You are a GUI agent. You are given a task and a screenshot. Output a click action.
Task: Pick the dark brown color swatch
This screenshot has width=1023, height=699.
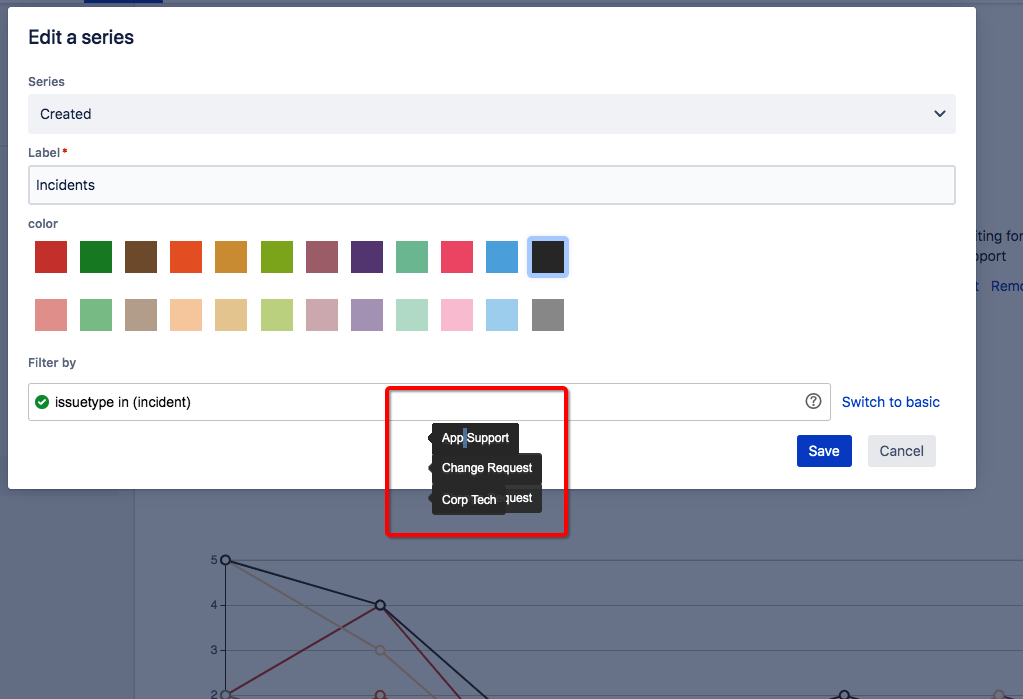coord(141,257)
